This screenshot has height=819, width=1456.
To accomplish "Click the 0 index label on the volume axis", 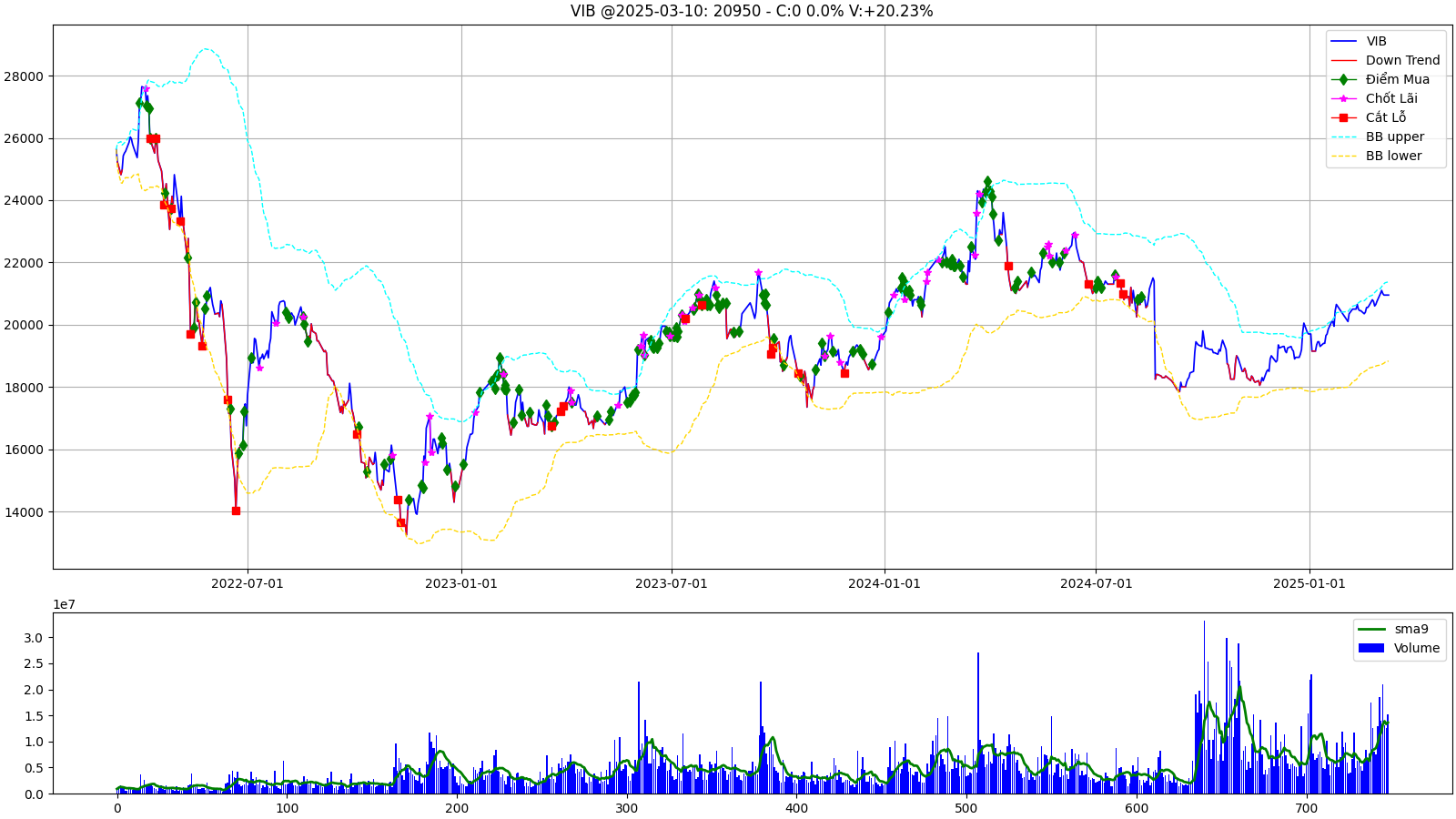I will pyautogui.click(x=116, y=808).
